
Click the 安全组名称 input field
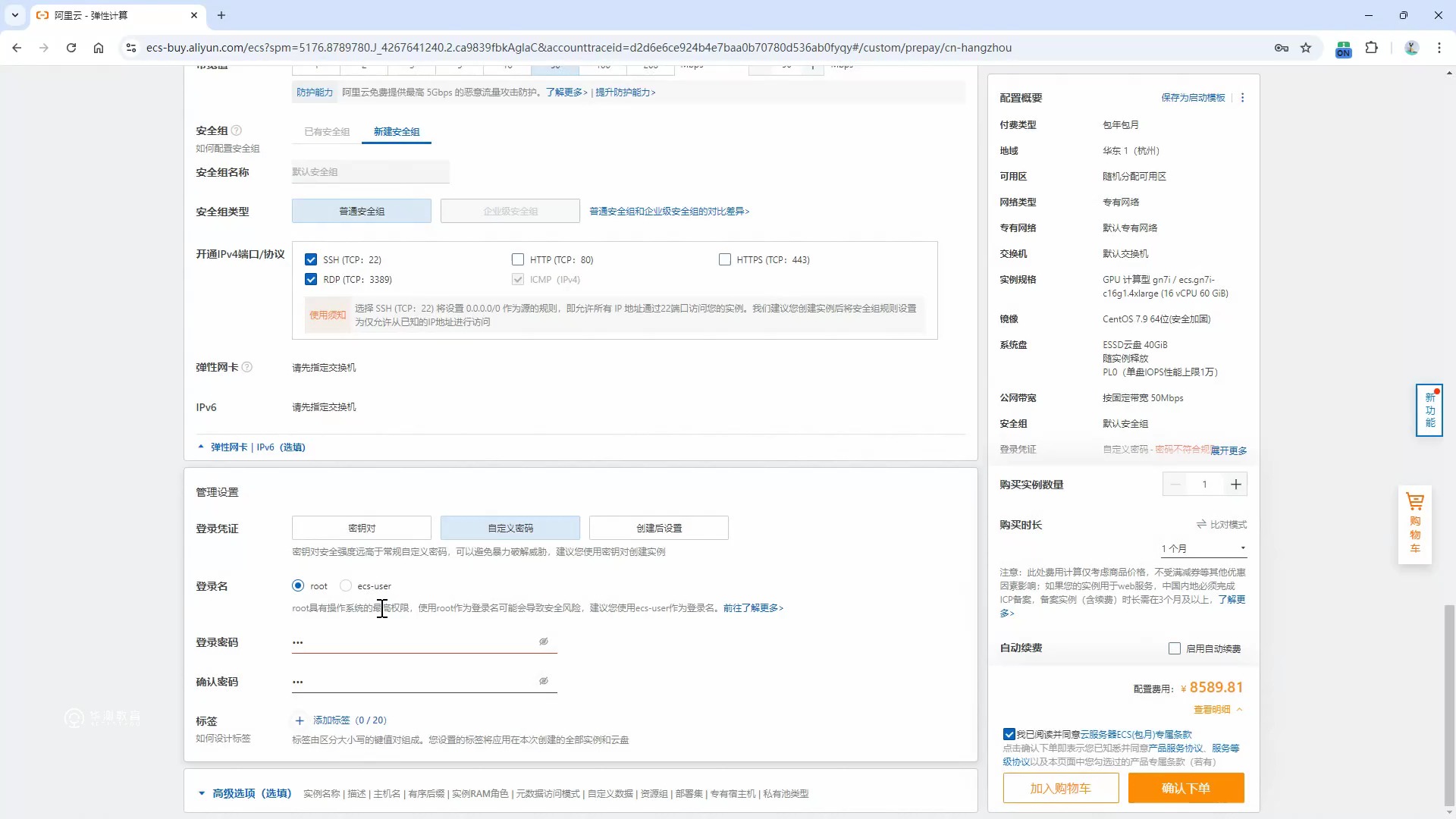[x=371, y=172]
